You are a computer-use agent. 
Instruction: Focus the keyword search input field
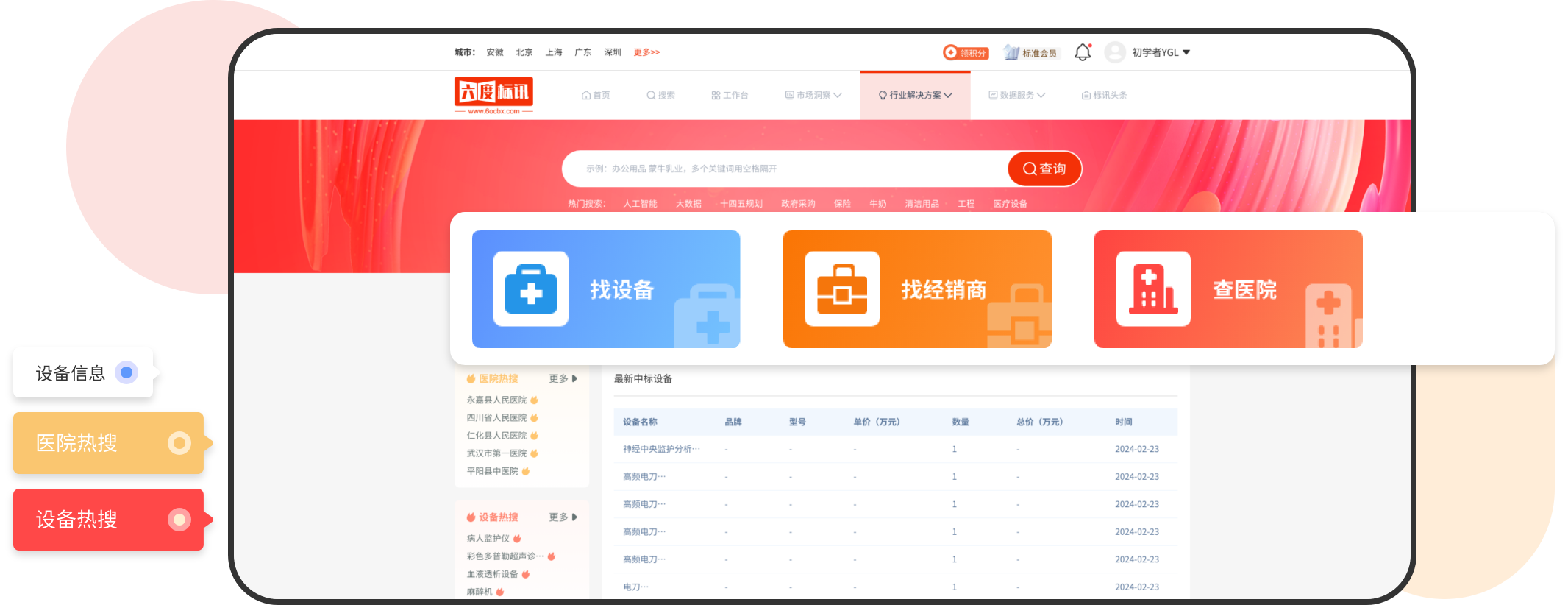click(785, 169)
